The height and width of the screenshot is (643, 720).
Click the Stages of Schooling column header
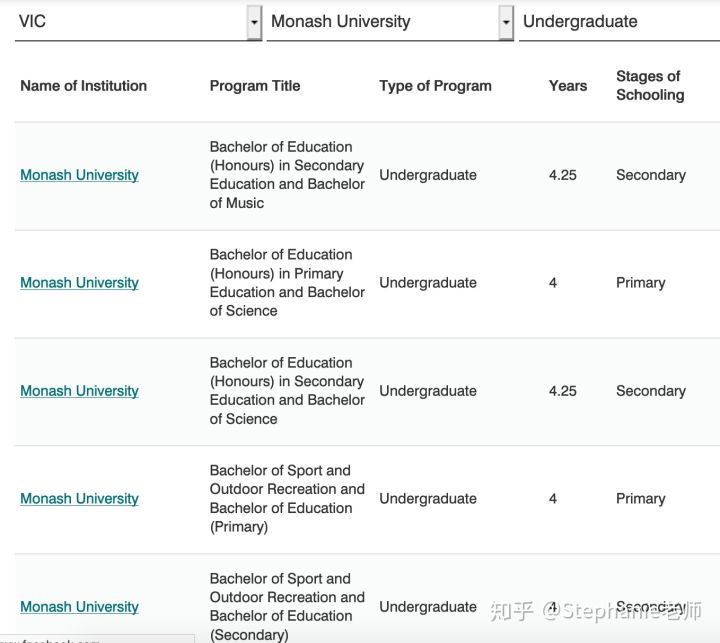point(650,86)
